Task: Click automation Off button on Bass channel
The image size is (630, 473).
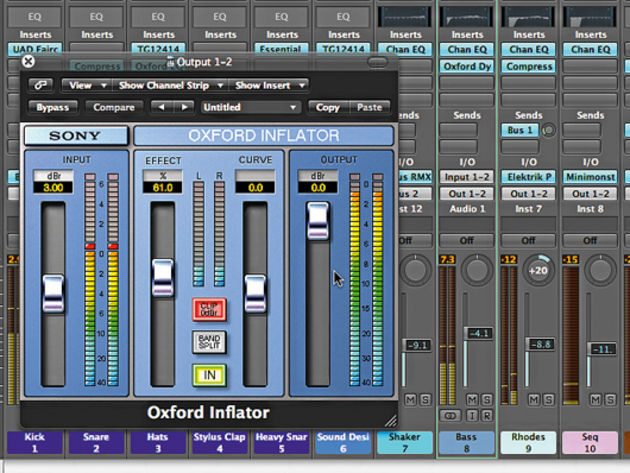Action: 467,240
